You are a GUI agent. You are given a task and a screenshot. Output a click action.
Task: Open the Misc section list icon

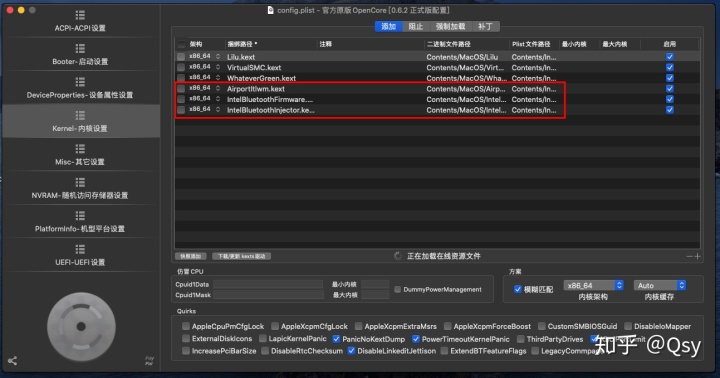(80, 149)
